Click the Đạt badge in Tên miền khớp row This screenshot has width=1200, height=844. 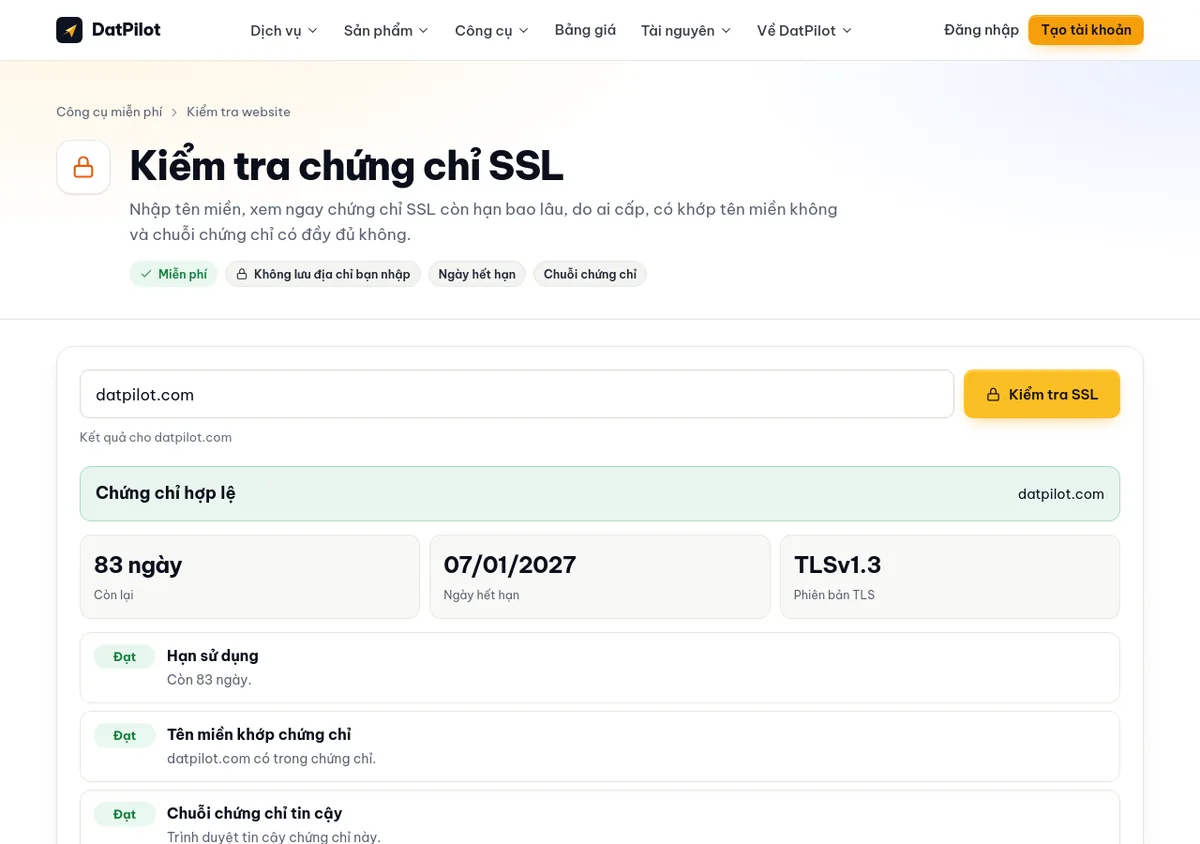click(x=125, y=735)
